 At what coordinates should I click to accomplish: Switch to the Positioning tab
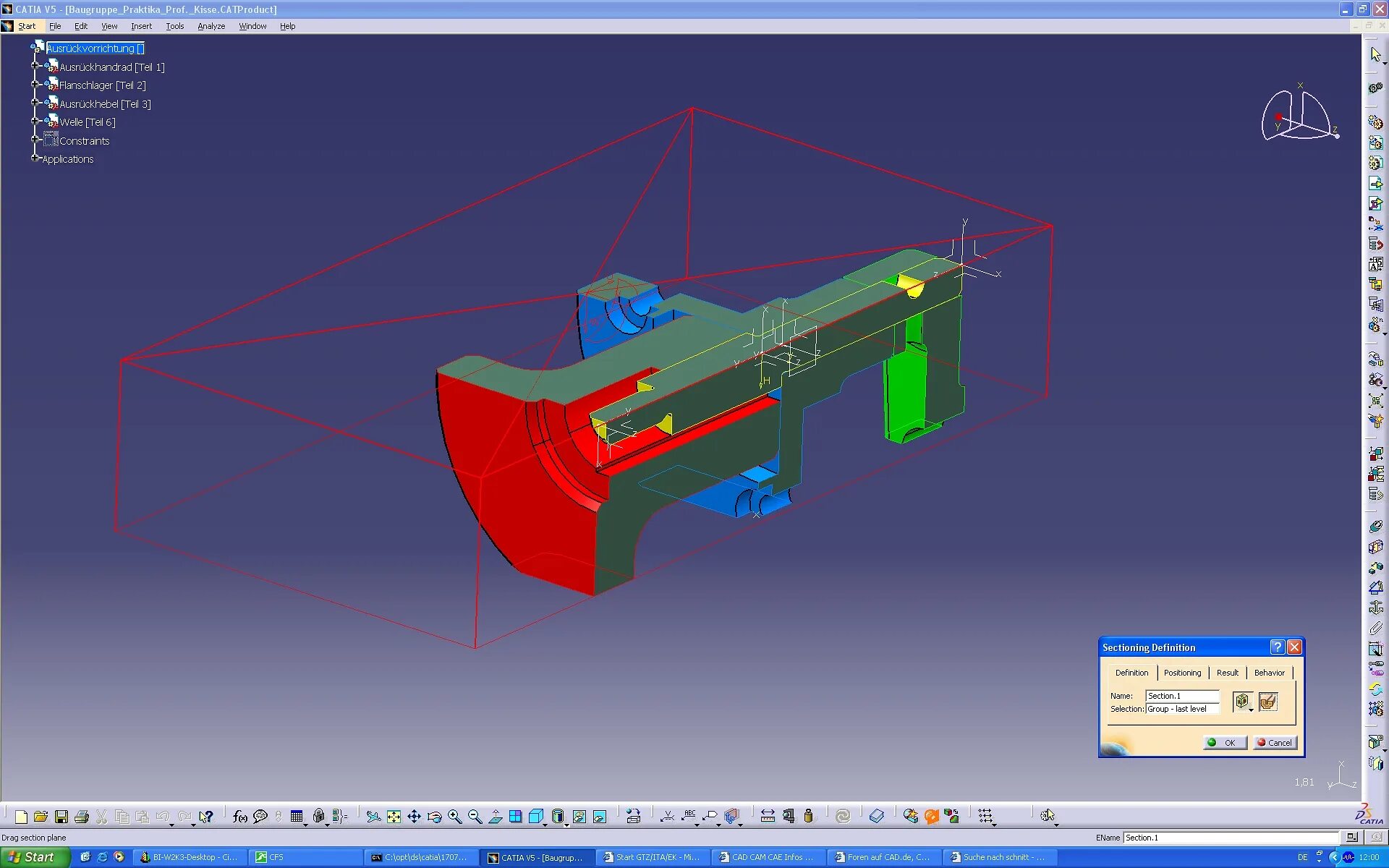[1182, 673]
